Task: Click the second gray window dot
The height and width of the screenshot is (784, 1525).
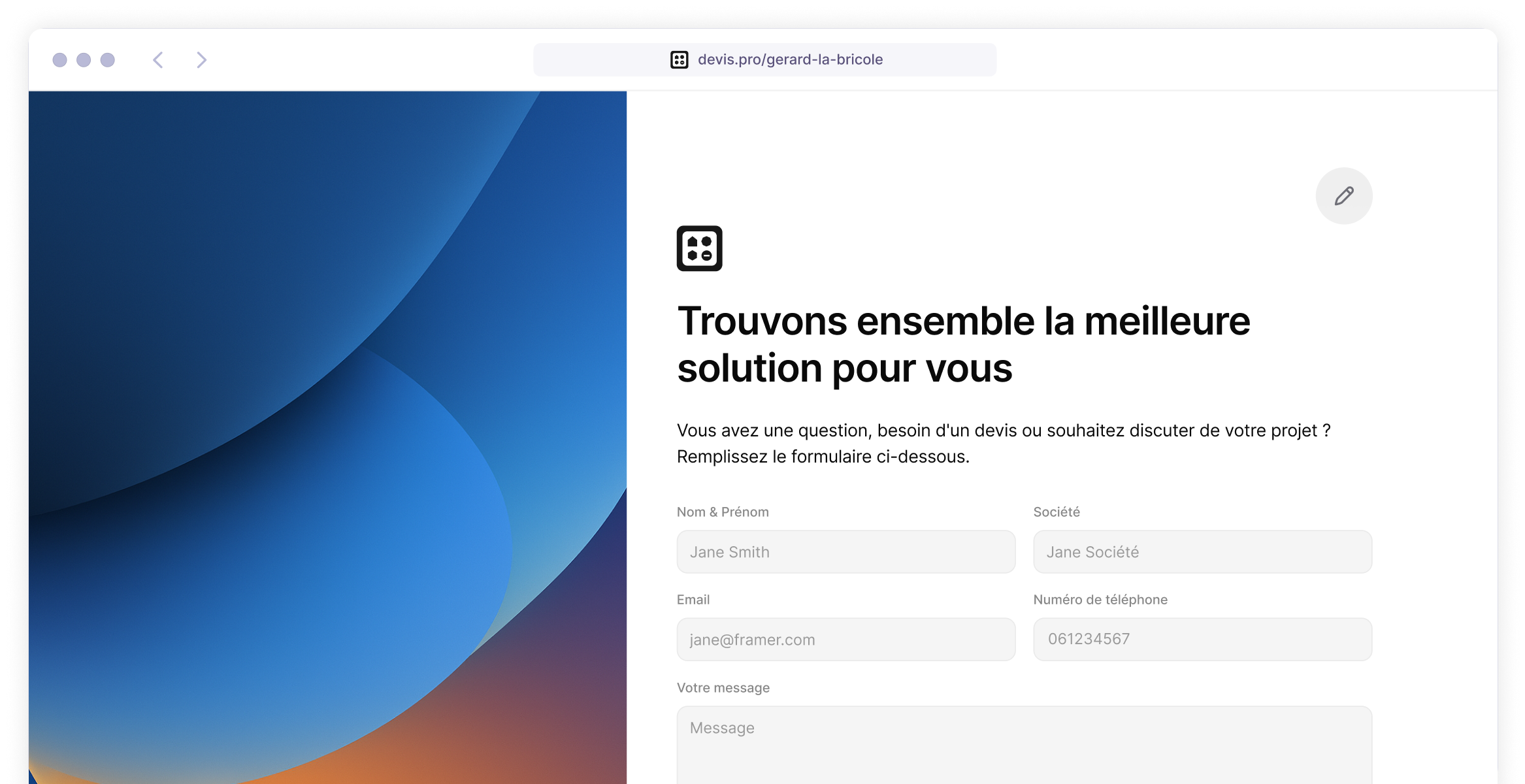Action: [84, 60]
